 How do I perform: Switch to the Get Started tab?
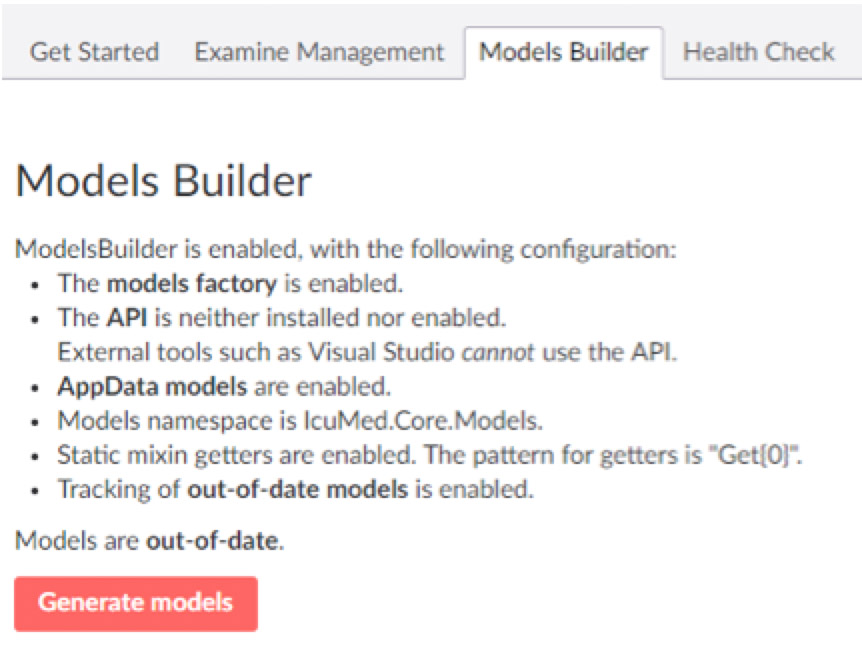(94, 51)
